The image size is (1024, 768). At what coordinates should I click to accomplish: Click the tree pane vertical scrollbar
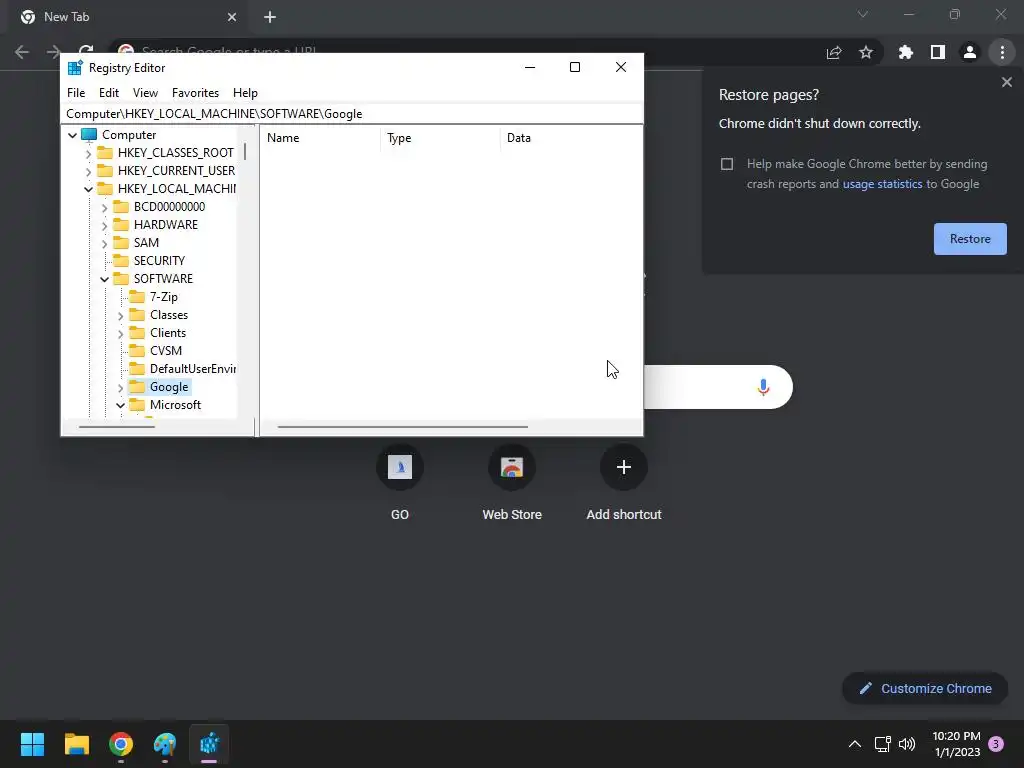245,152
